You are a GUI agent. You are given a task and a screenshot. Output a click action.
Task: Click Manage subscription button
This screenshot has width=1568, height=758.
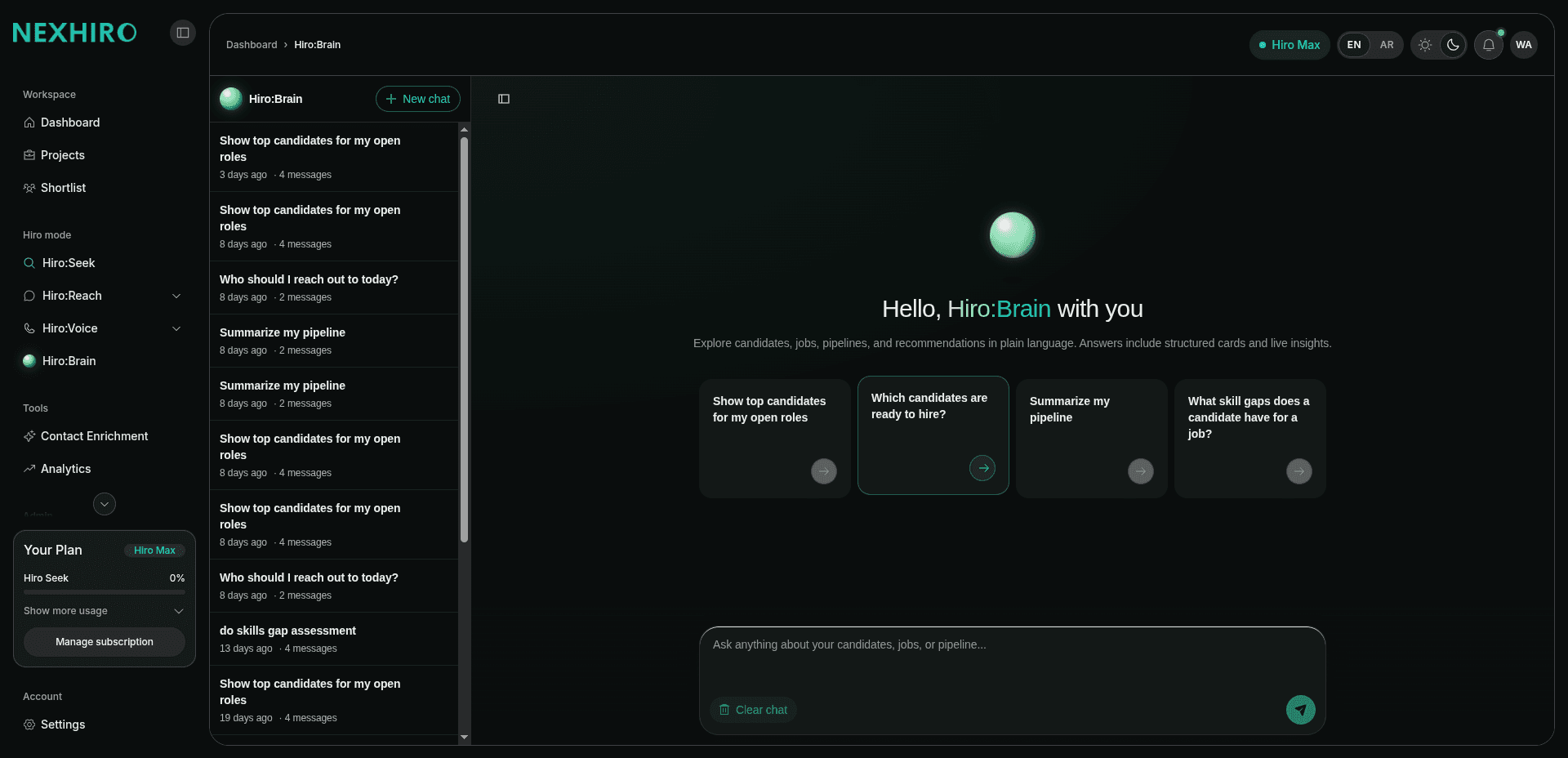point(105,642)
